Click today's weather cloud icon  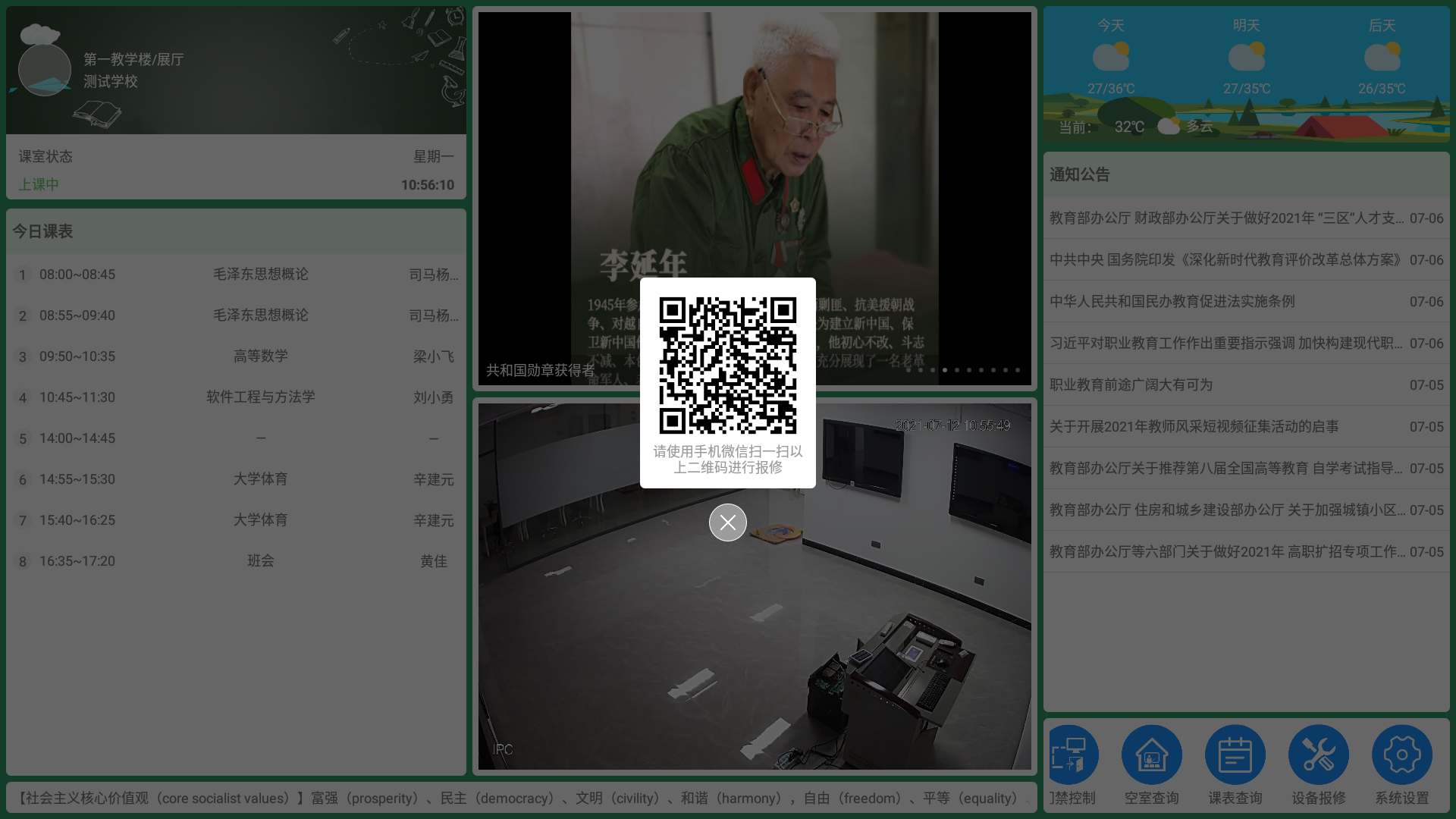click(1111, 57)
